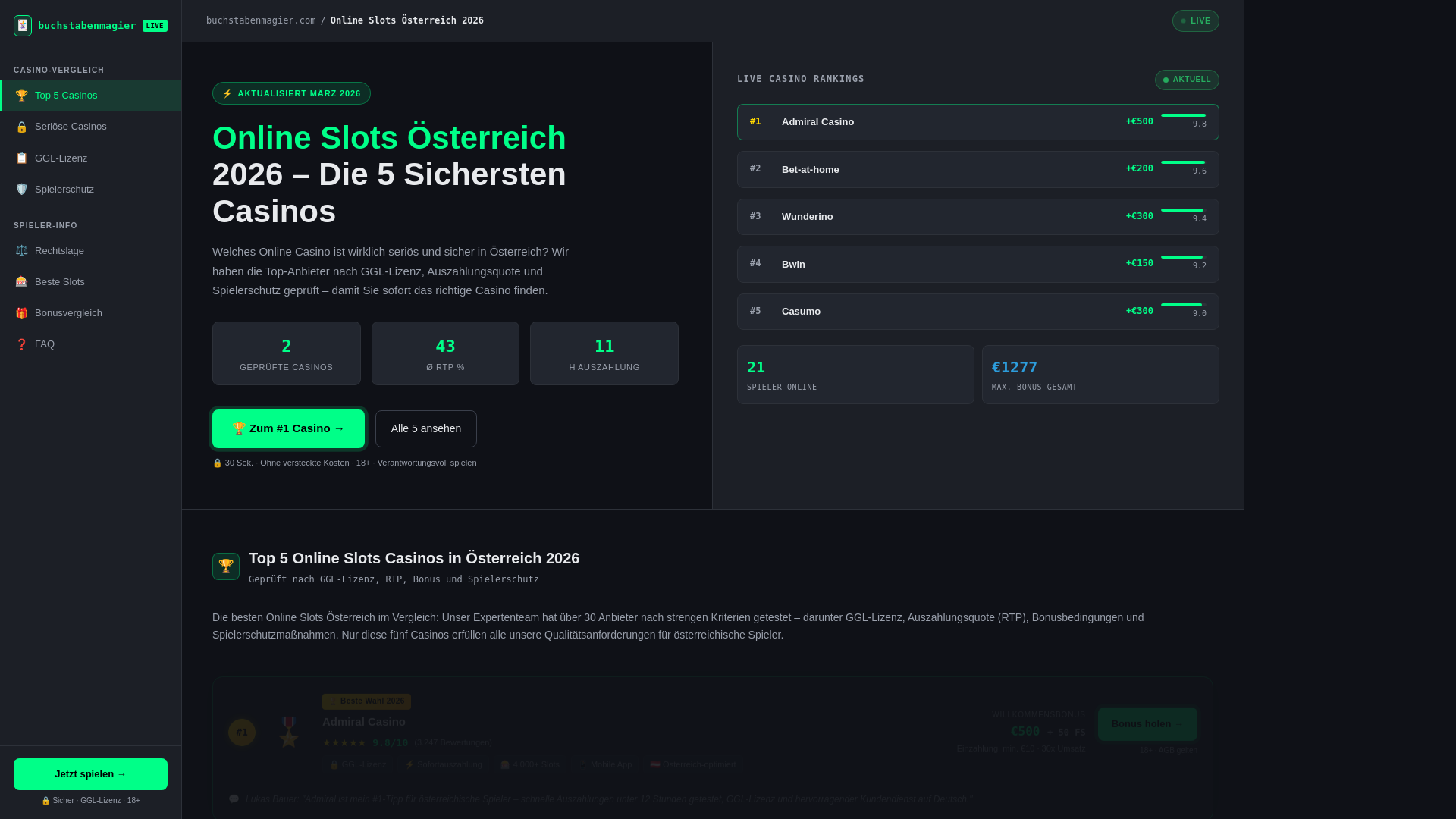The width and height of the screenshot is (1456, 819).
Task: Click buchstabenmagier.com breadcrumb link
Action: tap(261, 20)
